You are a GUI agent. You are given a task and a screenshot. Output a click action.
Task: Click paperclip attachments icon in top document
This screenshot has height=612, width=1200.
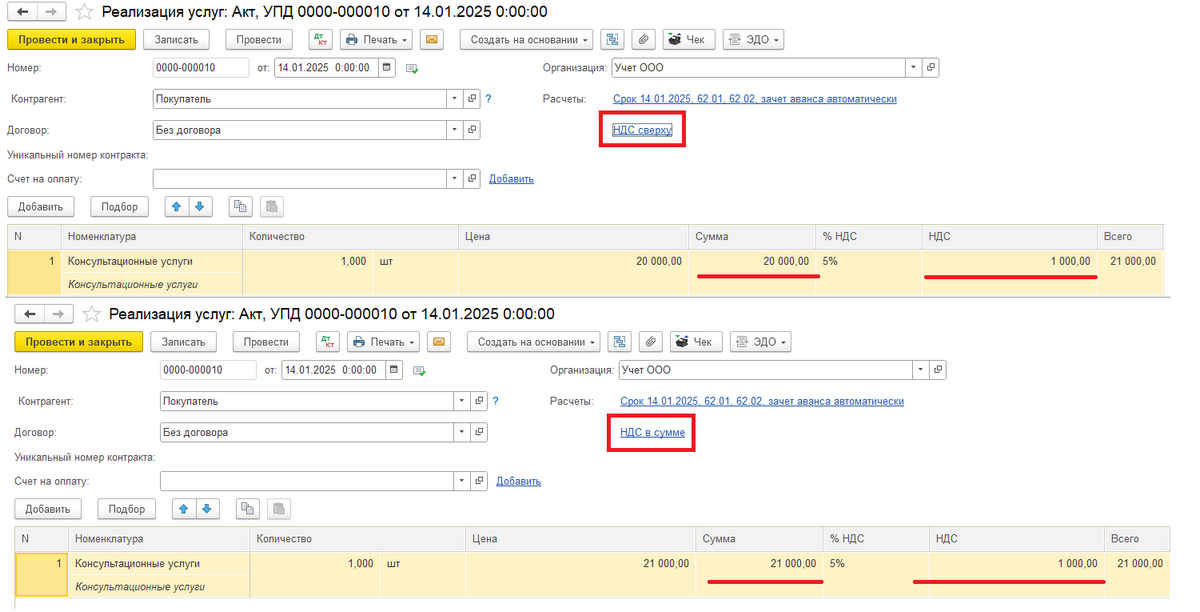tap(643, 40)
